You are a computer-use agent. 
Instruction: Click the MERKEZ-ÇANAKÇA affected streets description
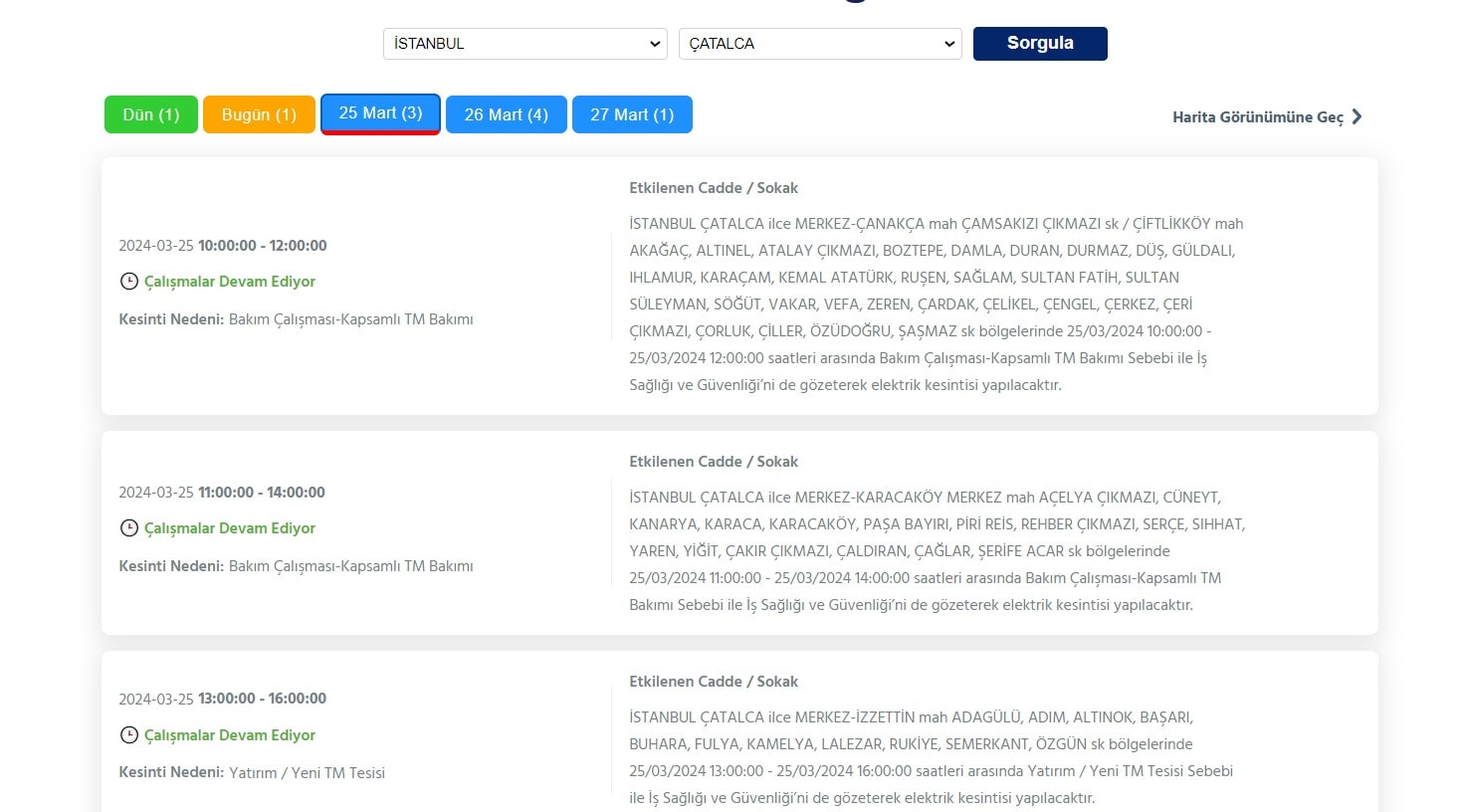coord(936,304)
